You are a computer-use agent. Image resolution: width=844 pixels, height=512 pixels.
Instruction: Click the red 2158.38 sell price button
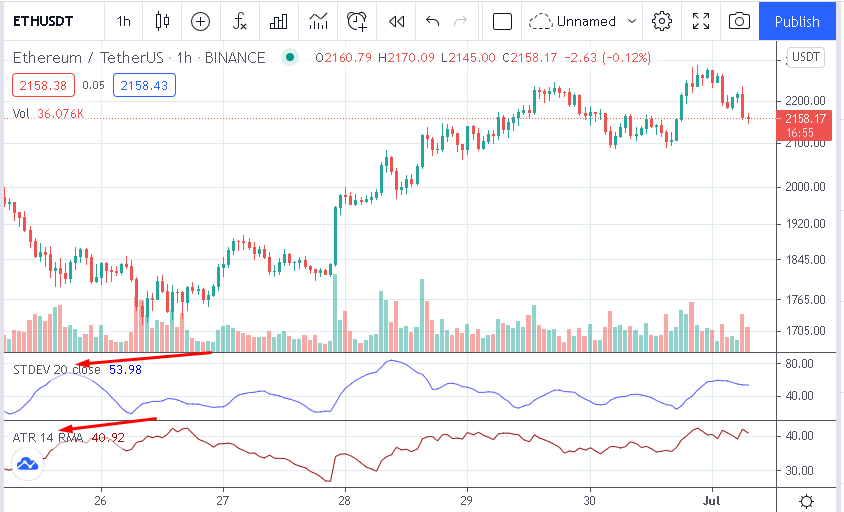[42, 86]
